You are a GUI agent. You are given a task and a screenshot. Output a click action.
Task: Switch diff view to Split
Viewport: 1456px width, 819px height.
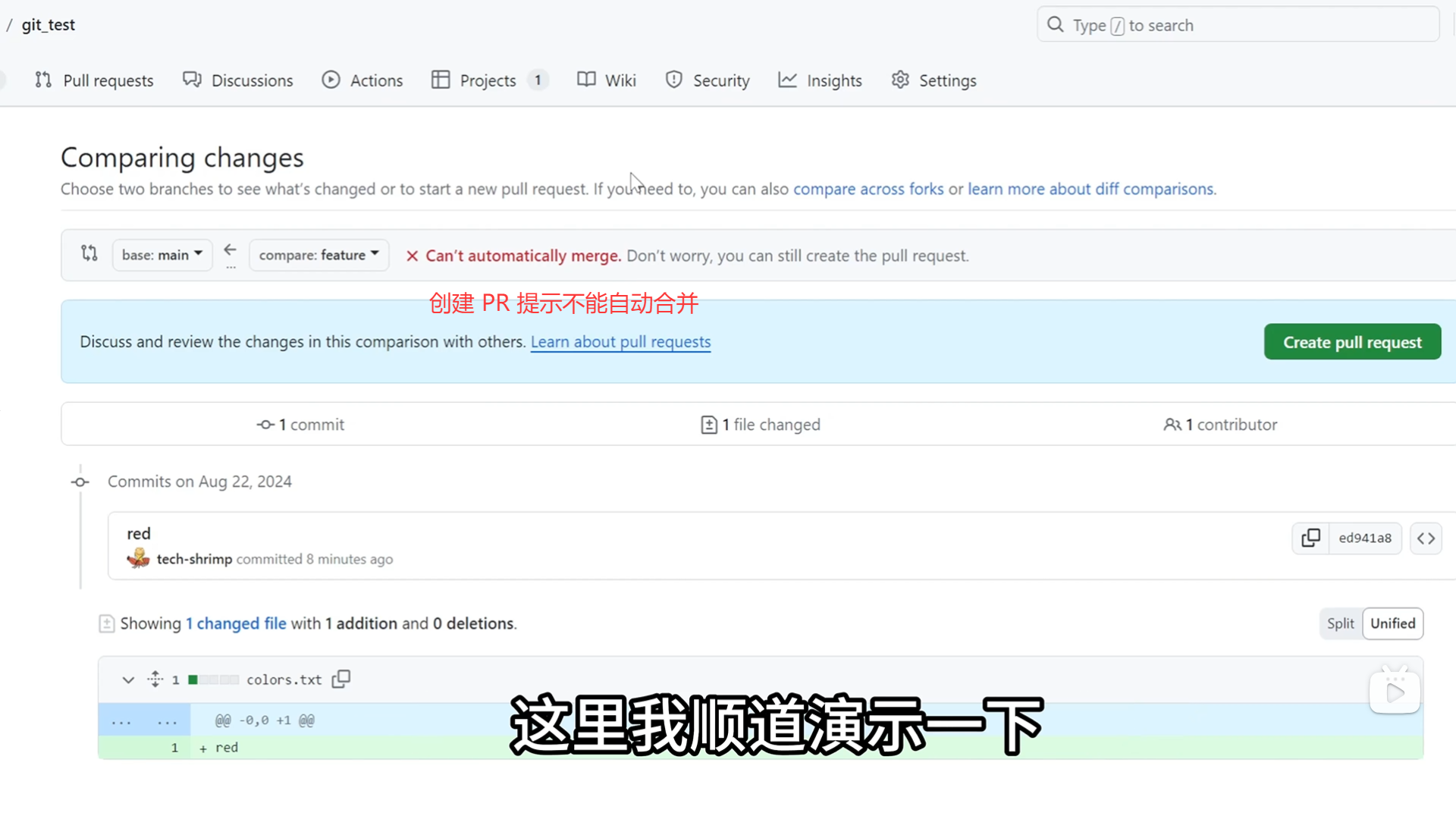pos(1340,623)
